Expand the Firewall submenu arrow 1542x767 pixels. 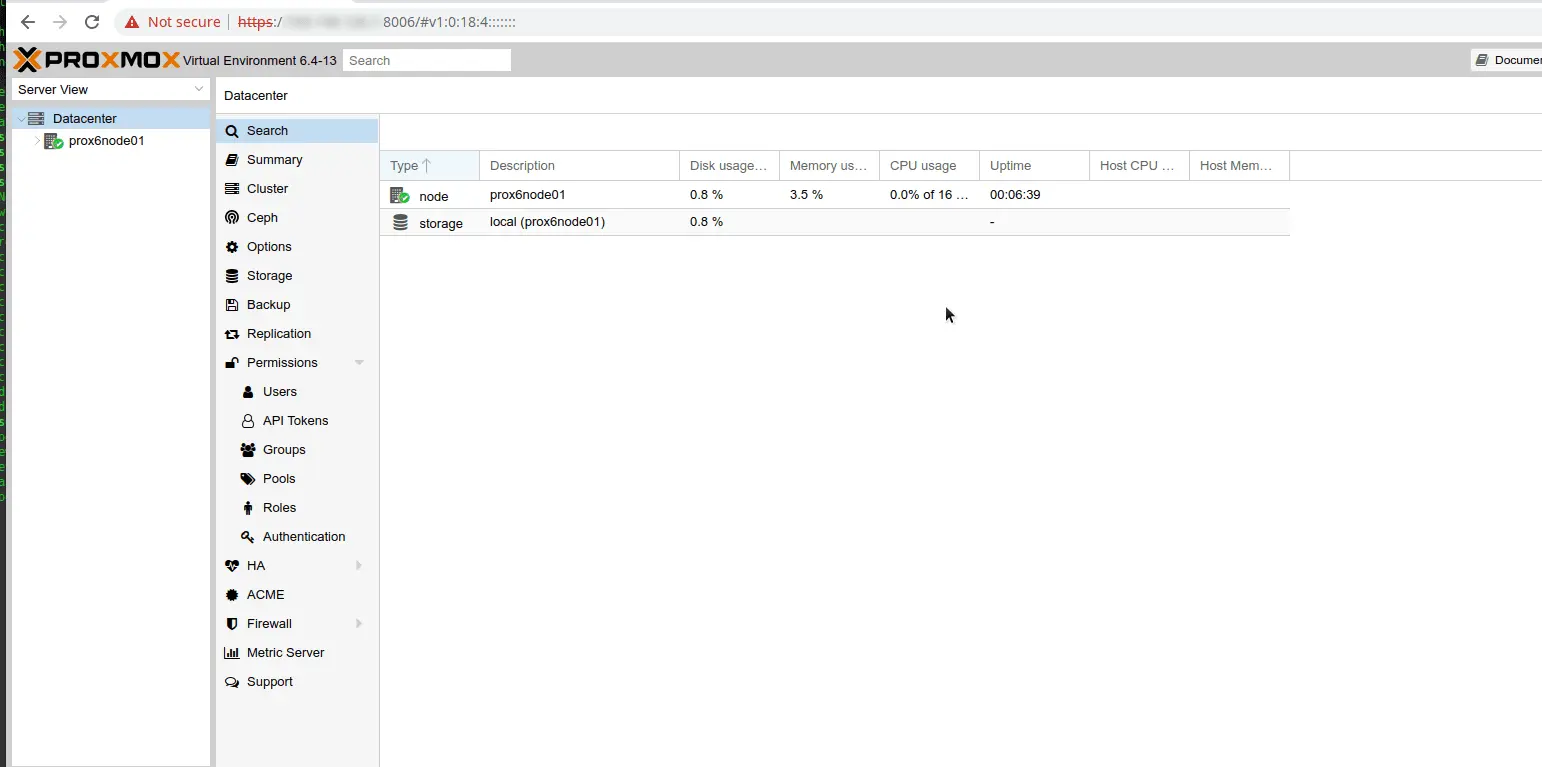point(359,624)
